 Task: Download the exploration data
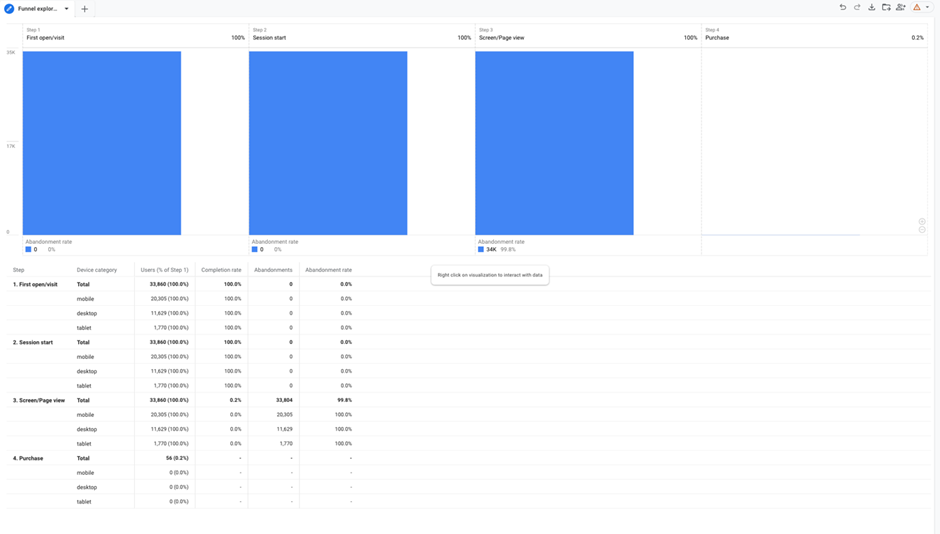click(872, 8)
